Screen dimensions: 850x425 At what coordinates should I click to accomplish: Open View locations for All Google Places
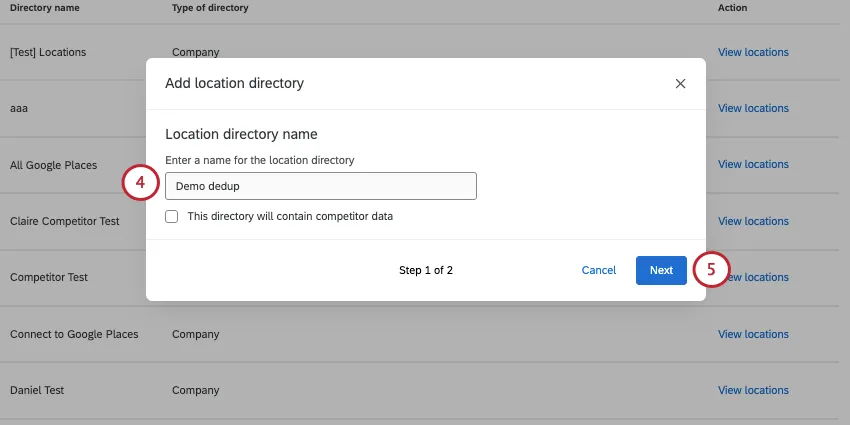(x=753, y=164)
